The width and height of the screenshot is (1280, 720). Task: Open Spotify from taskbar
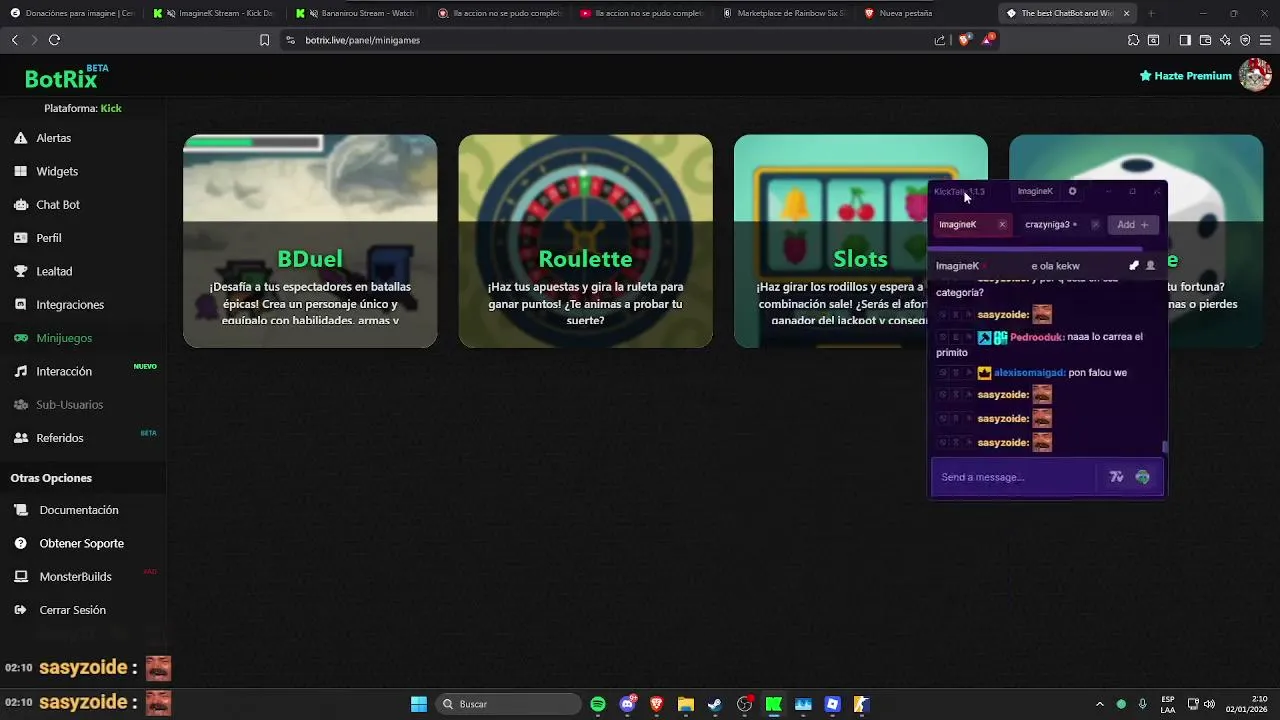click(x=598, y=704)
